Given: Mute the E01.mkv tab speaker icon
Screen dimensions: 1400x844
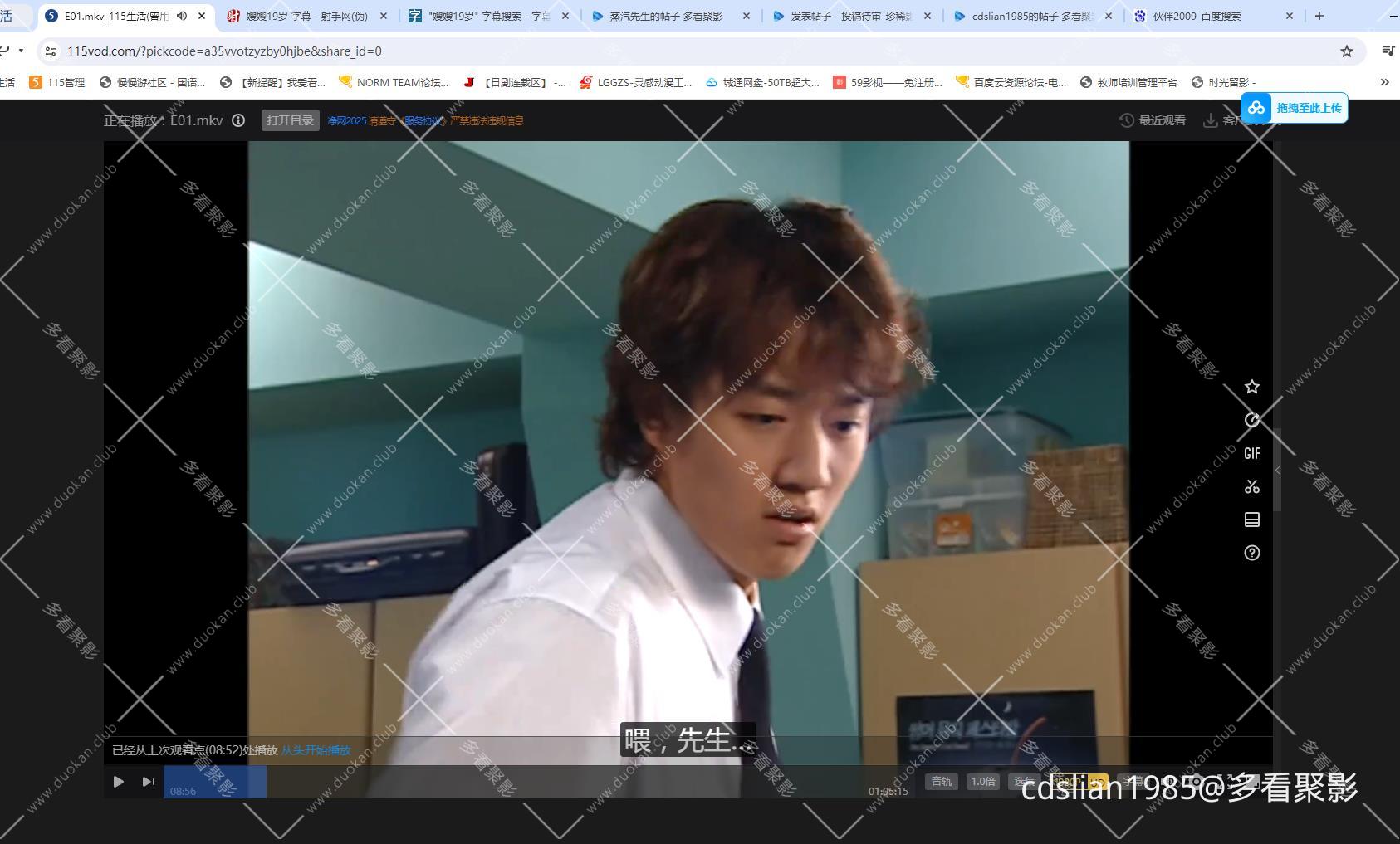Looking at the screenshot, I should pyautogui.click(x=180, y=15).
